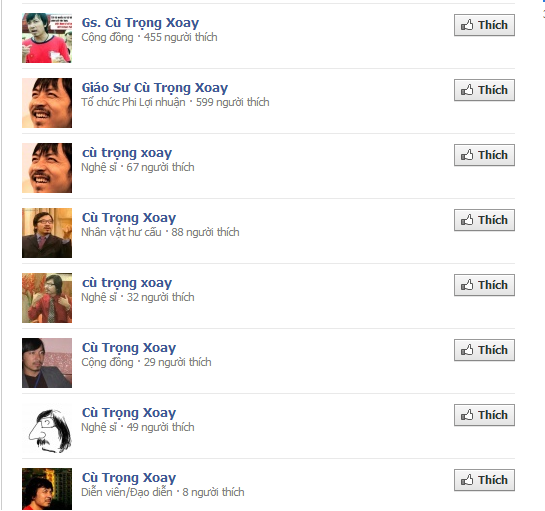Click Thích on the 29 người thích page
This screenshot has width=545, height=511.
(484, 350)
